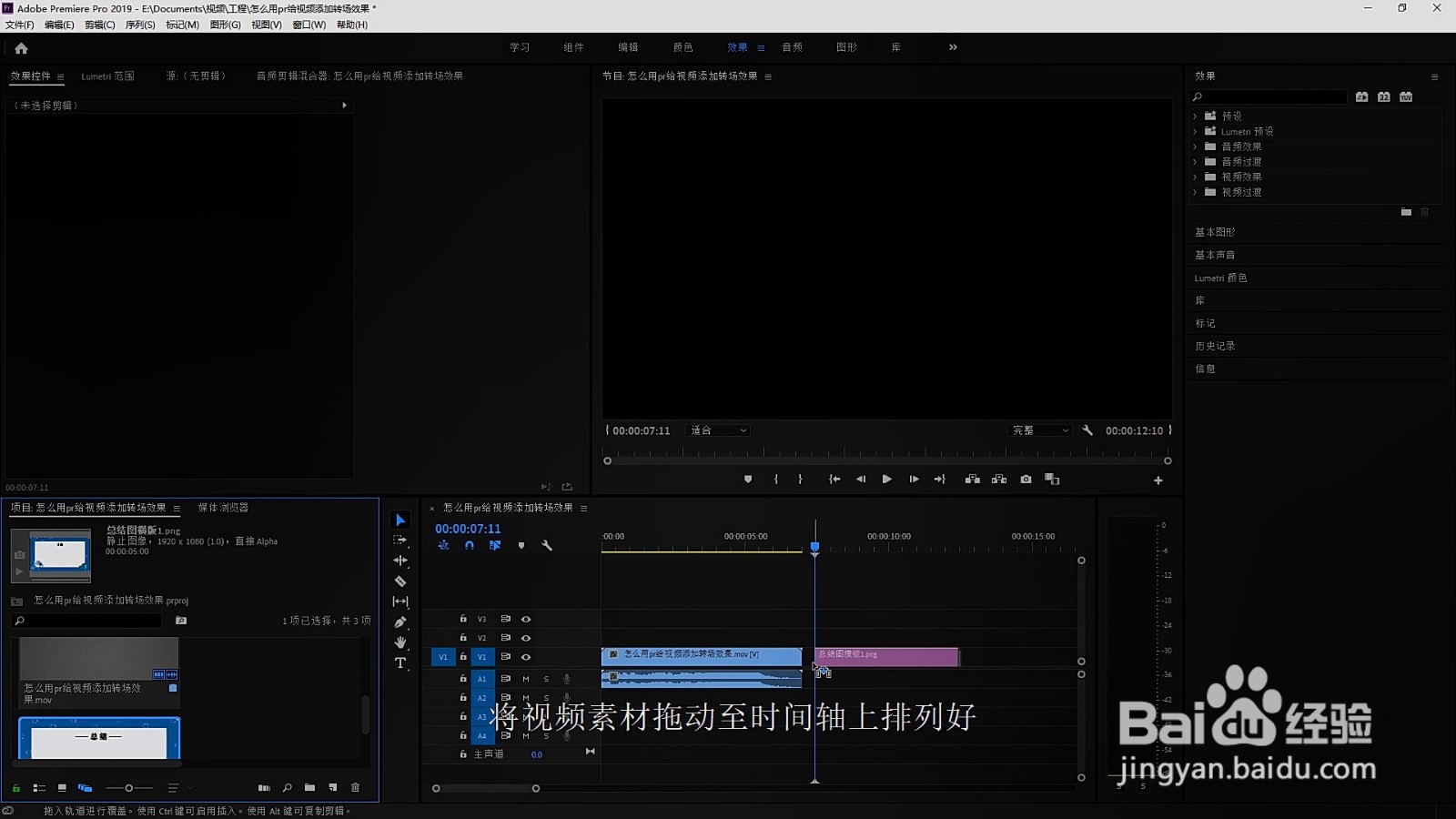
Task: Expand Lumetri 预设 folder
Action: tap(1195, 132)
